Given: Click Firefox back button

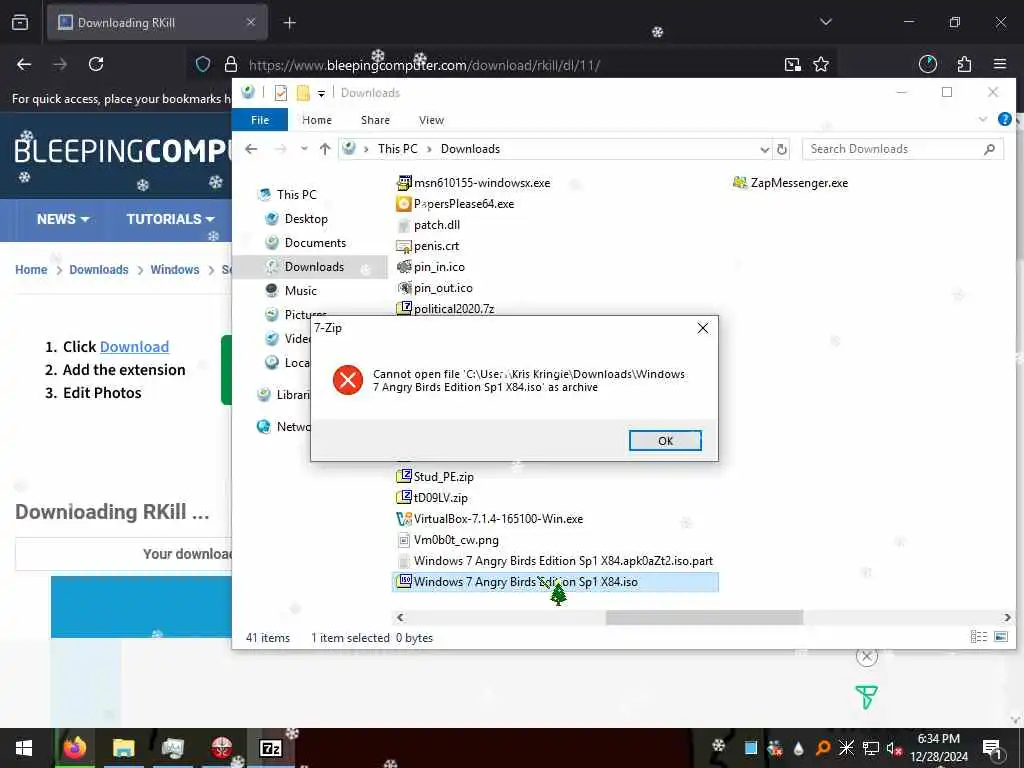Looking at the screenshot, I should (x=24, y=64).
